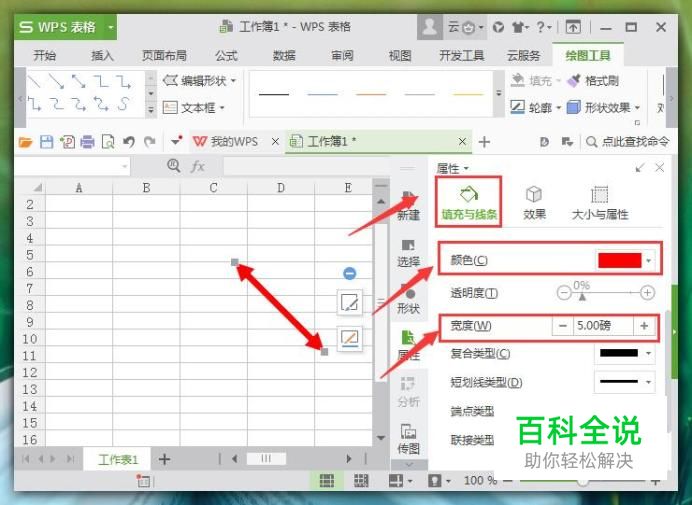Open the 公式 ribbon tab
Viewport: 692px width, 505px height.
click(x=226, y=56)
